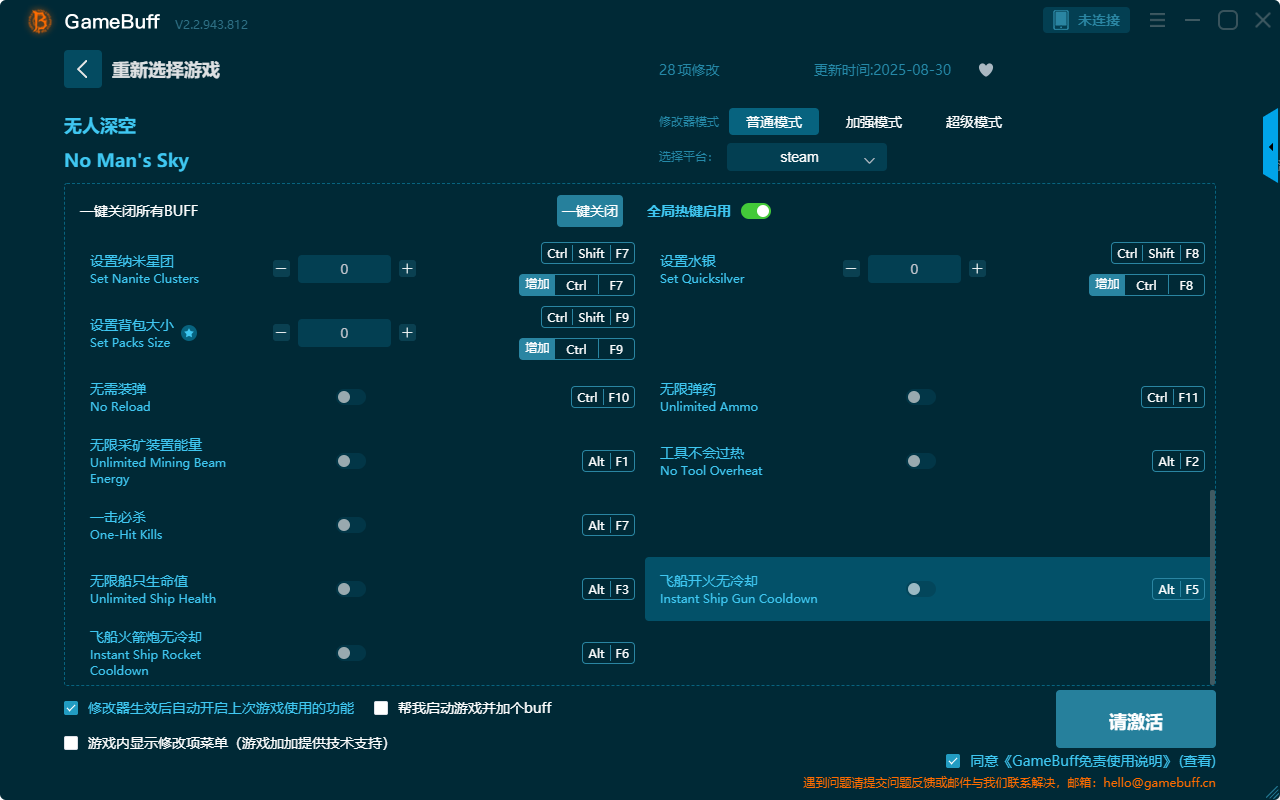Viewport: 1280px width, 800px height.
Task: Expand the side panel blue arrow tab
Action: (1271, 146)
